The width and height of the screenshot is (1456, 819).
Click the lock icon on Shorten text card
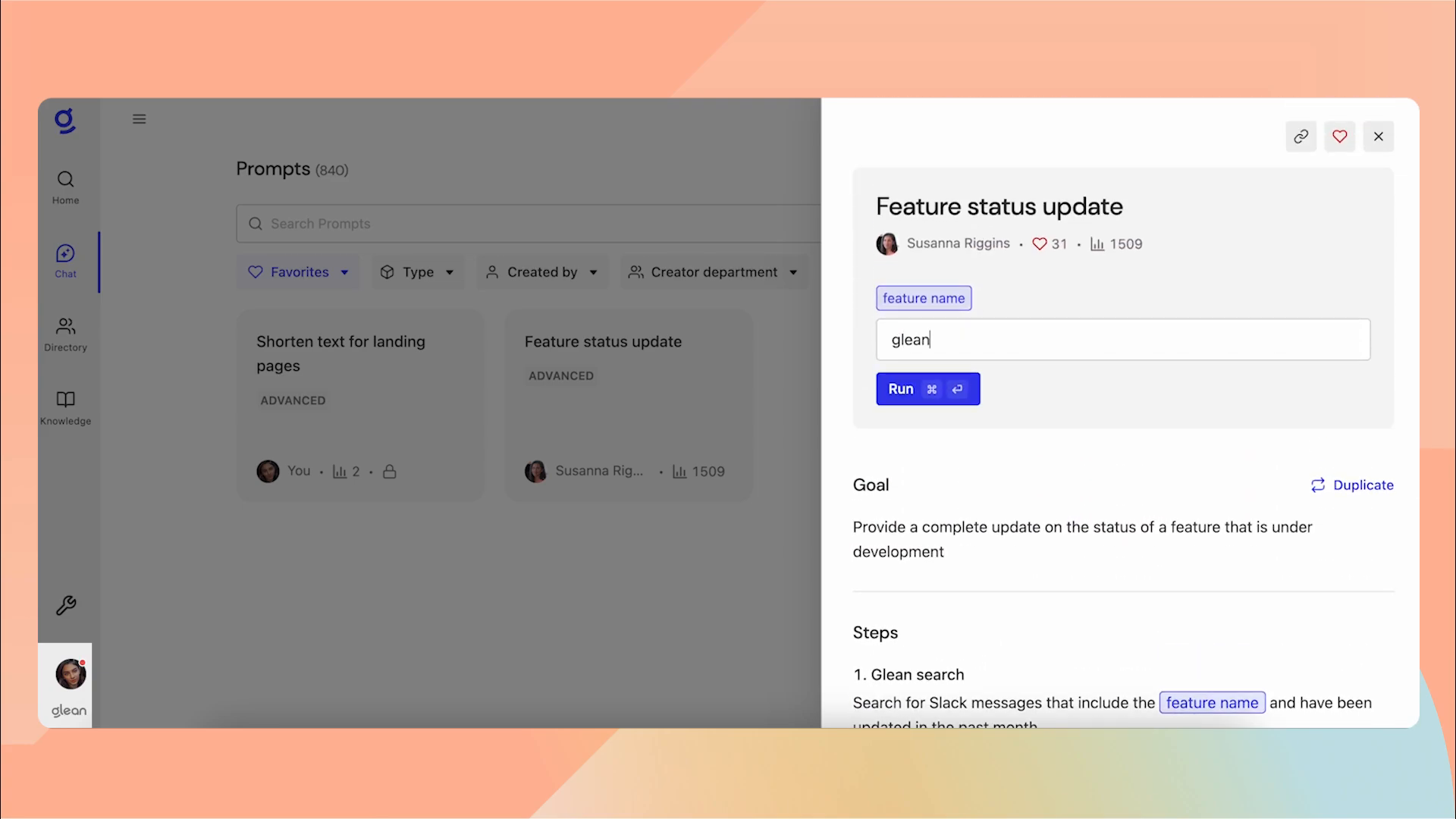coord(389,471)
